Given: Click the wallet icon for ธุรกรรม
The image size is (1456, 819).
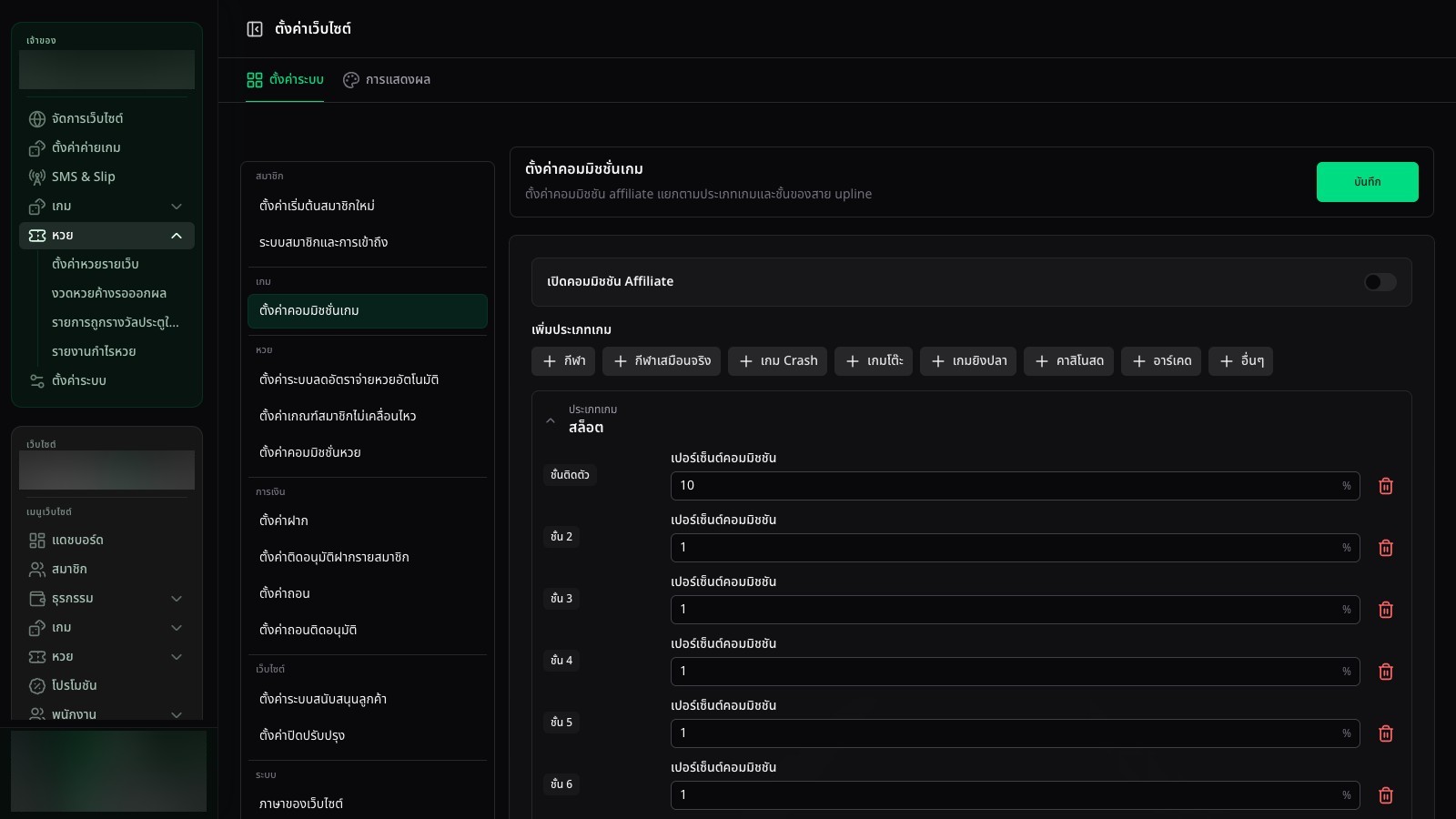Looking at the screenshot, I should (x=37, y=599).
